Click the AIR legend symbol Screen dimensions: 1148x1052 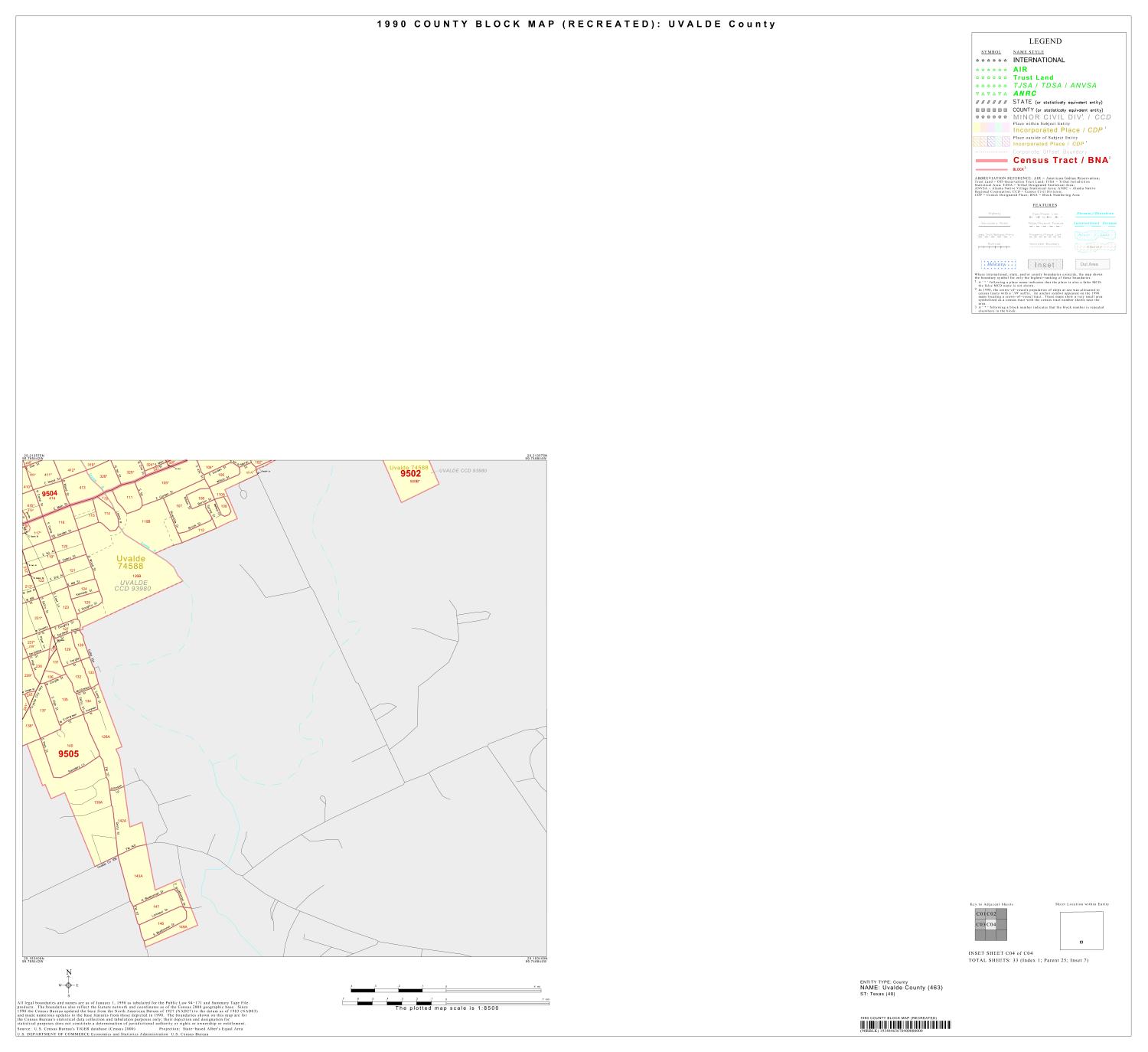click(991, 69)
